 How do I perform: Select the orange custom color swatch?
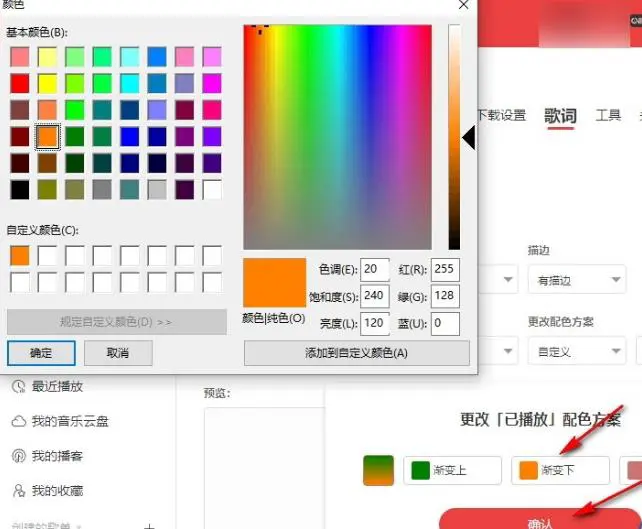20,255
